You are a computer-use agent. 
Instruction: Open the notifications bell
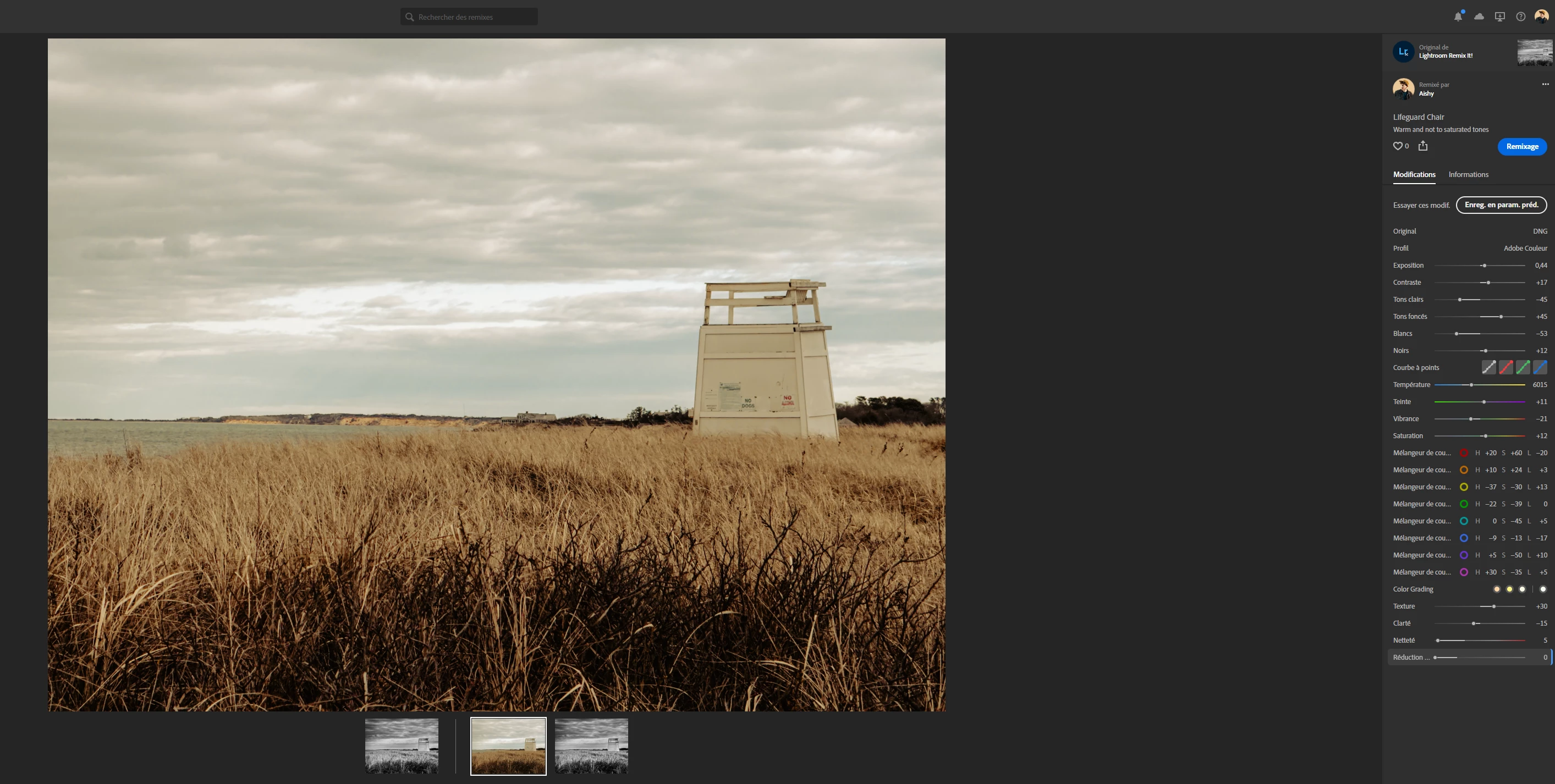[x=1458, y=17]
